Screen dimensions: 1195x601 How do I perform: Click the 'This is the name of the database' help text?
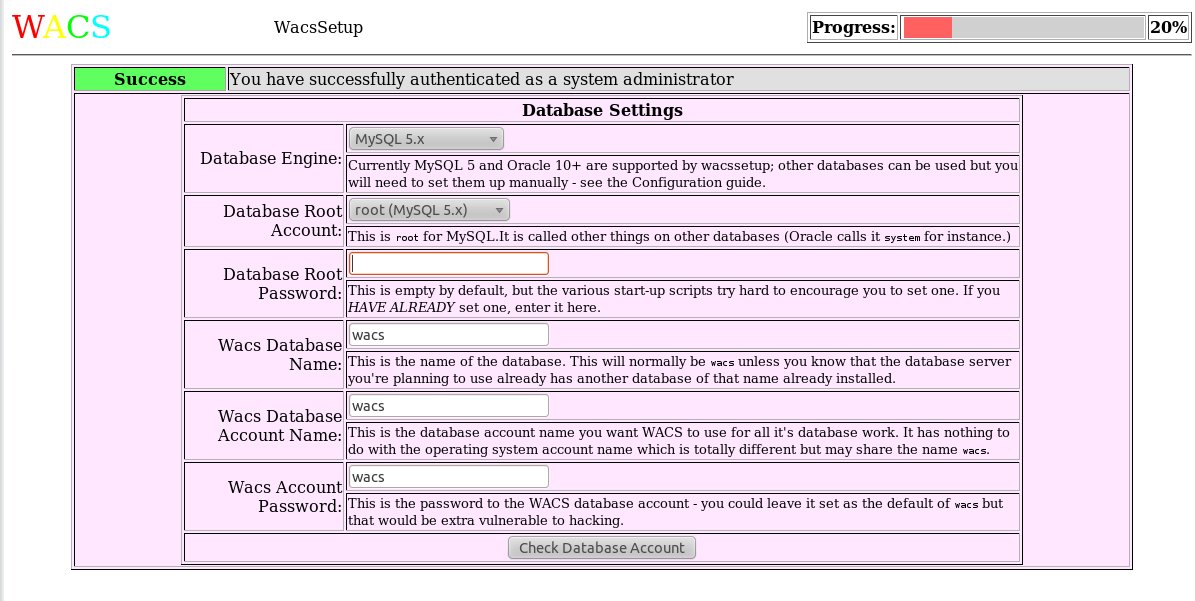[679, 369]
